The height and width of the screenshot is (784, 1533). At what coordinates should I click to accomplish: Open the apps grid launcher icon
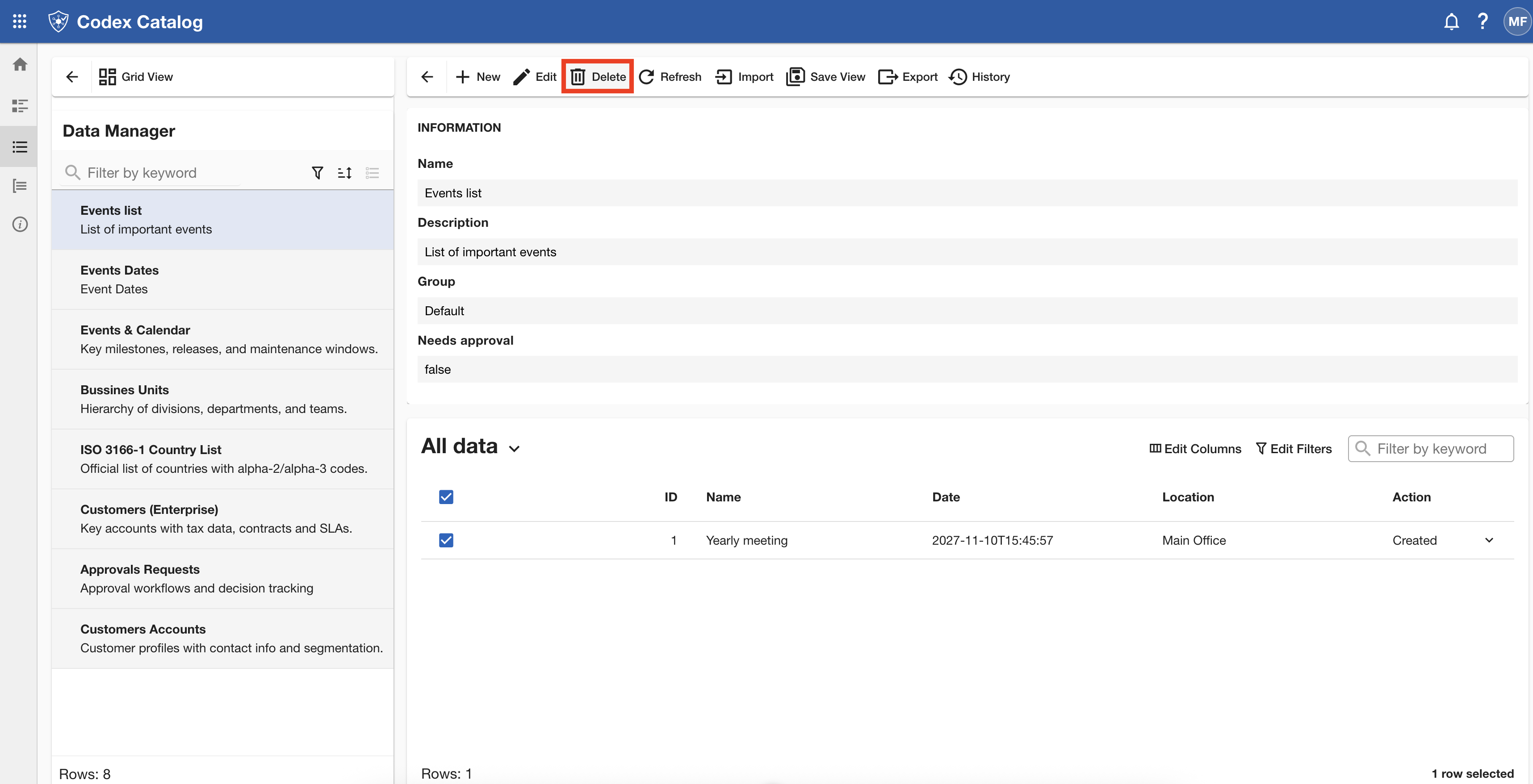pos(20,21)
